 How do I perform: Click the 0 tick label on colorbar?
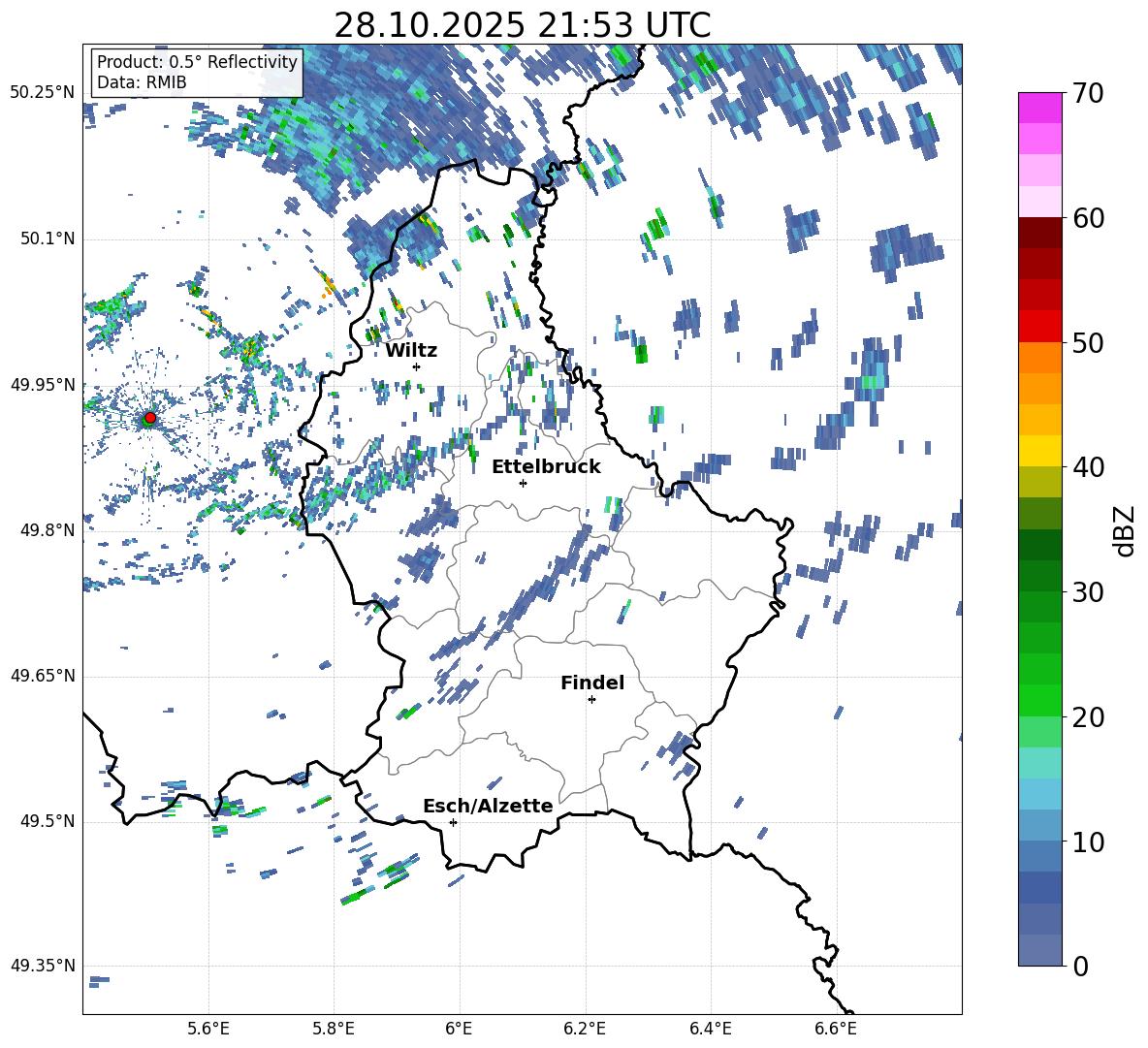pos(1080,966)
